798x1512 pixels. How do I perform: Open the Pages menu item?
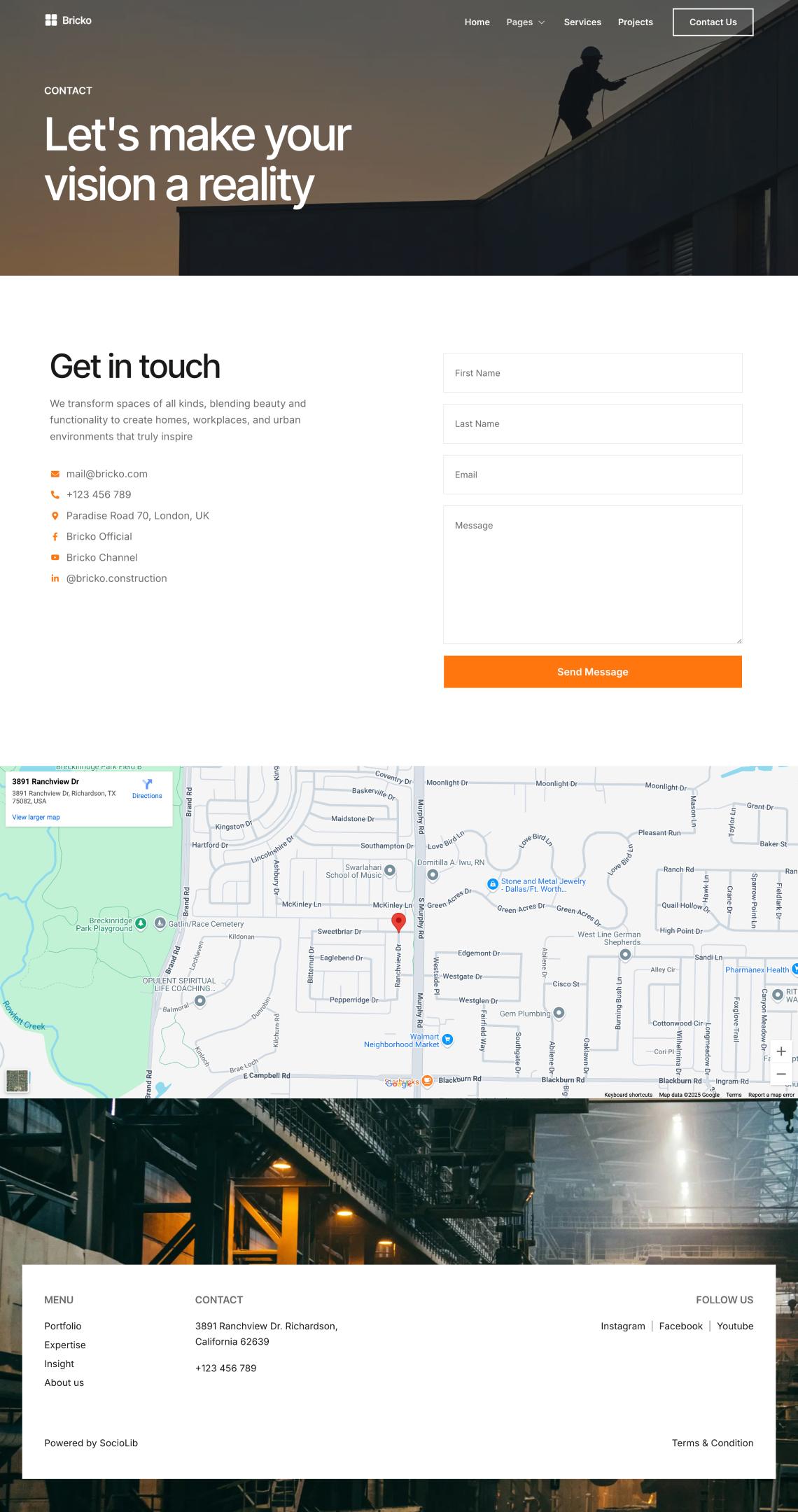[x=519, y=22]
